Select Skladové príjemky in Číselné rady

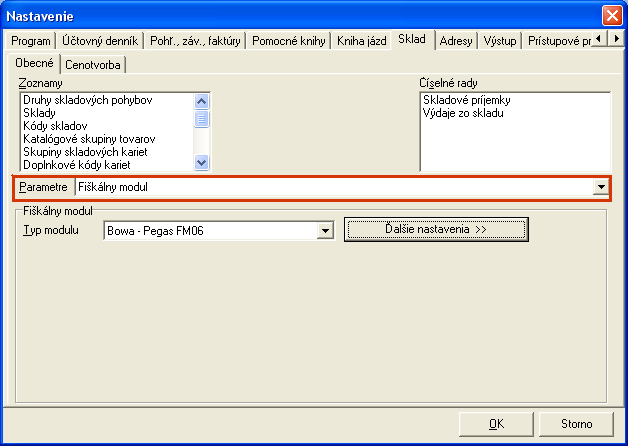tap(467, 101)
